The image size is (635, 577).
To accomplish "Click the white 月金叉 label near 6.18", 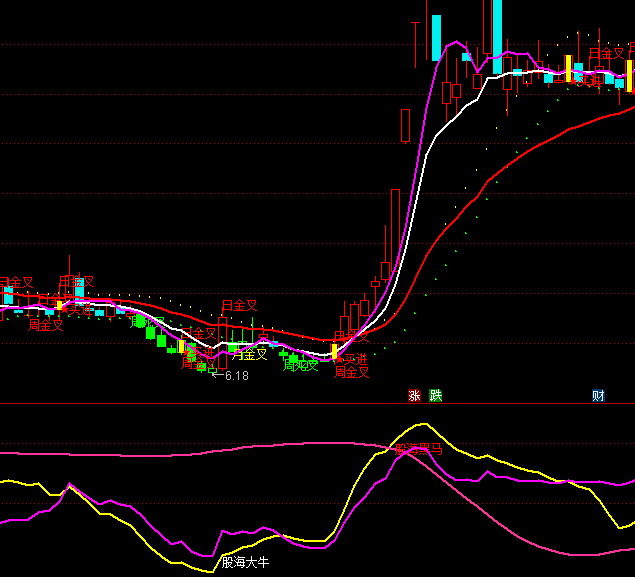I will point(250,354).
